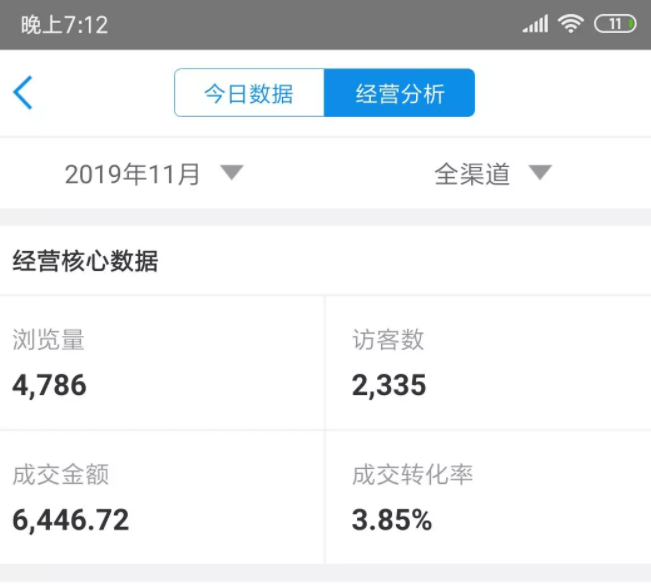Click the triangle arrow beside 全渠道

pos(540,173)
